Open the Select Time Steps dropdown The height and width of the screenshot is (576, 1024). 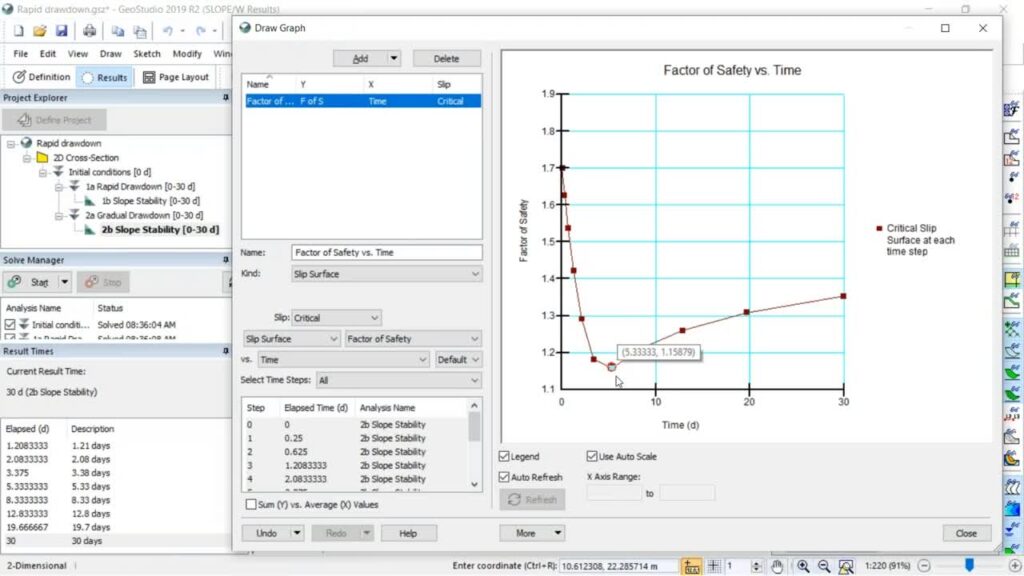398,380
